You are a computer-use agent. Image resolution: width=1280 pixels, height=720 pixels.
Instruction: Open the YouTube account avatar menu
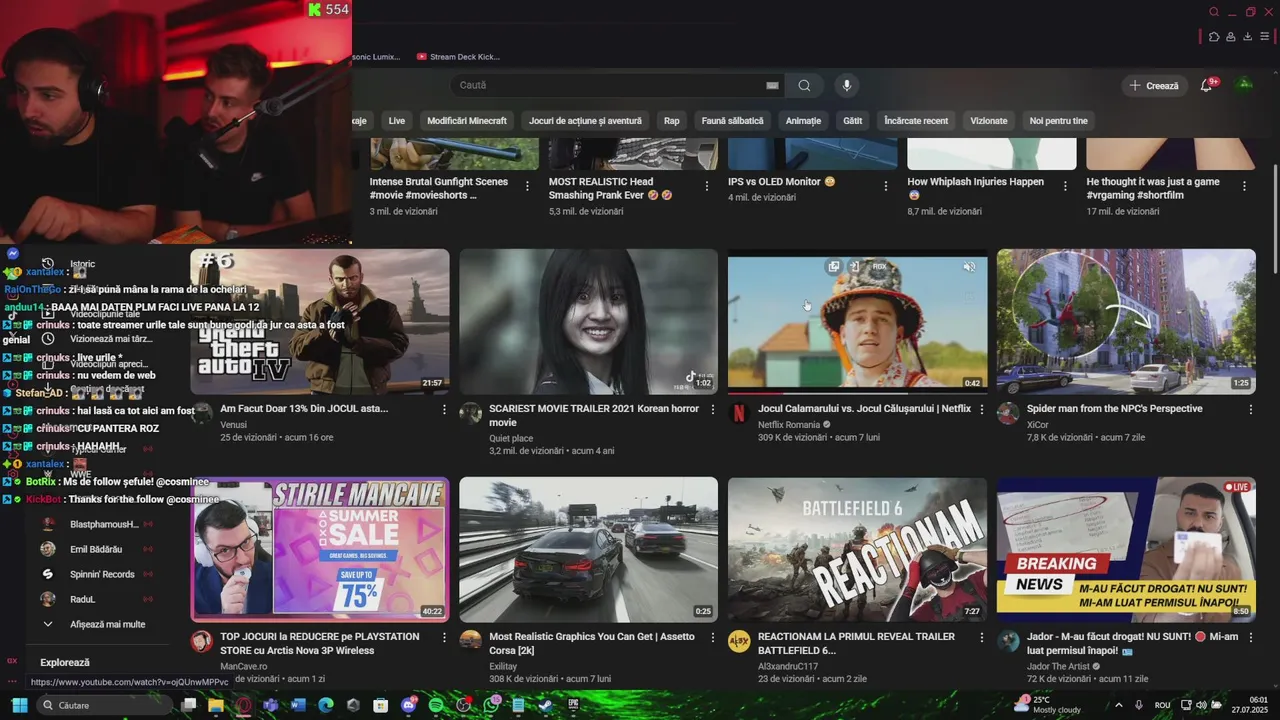[1245, 85]
